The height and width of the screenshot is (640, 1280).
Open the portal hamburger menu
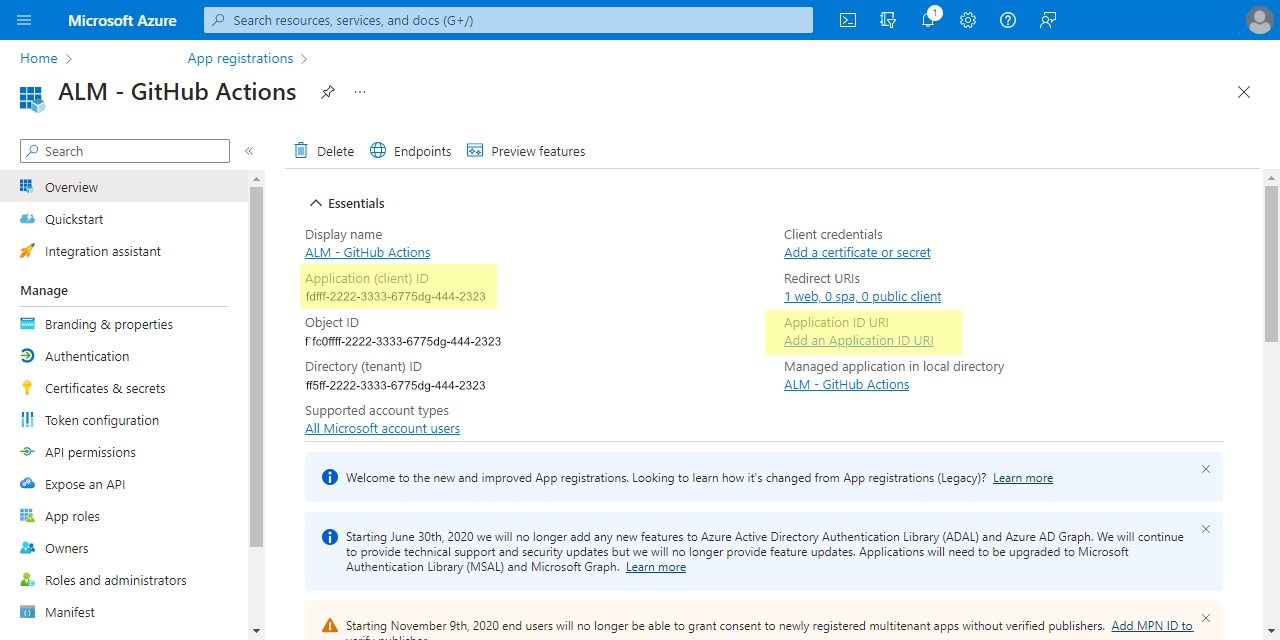(x=24, y=20)
